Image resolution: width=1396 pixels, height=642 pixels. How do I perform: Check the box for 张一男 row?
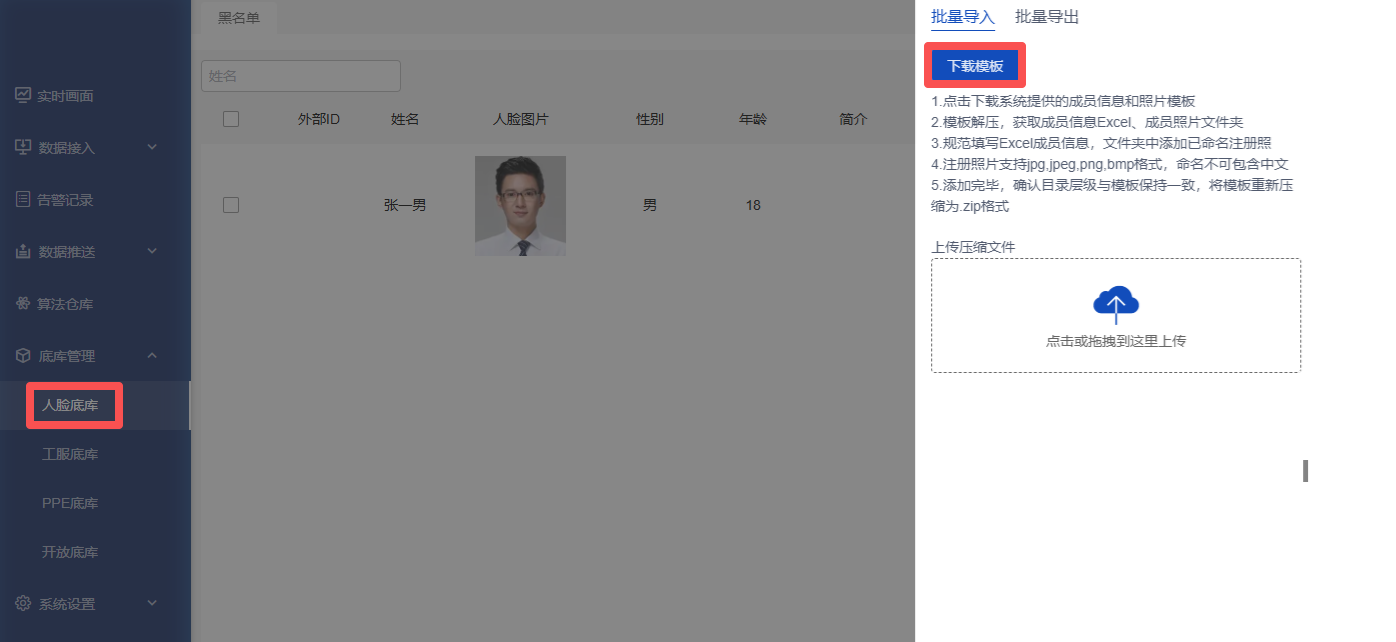click(x=231, y=205)
